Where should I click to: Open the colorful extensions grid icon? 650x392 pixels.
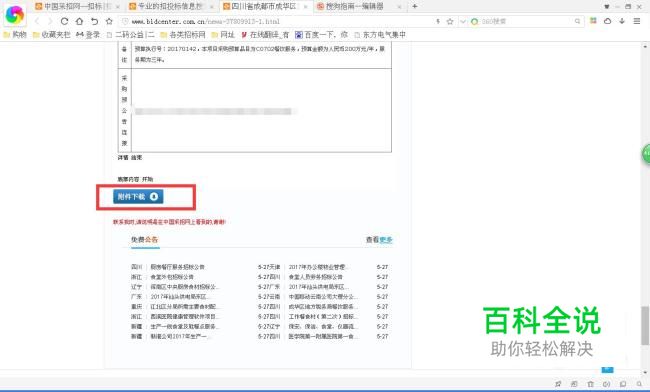coord(593,21)
